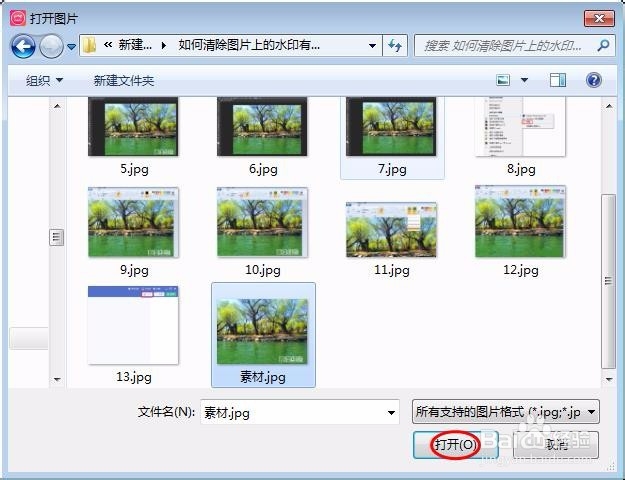Select thumbnail of 6.jpg
Screen dimensions: 625x480
pyautogui.click(x=262, y=127)
